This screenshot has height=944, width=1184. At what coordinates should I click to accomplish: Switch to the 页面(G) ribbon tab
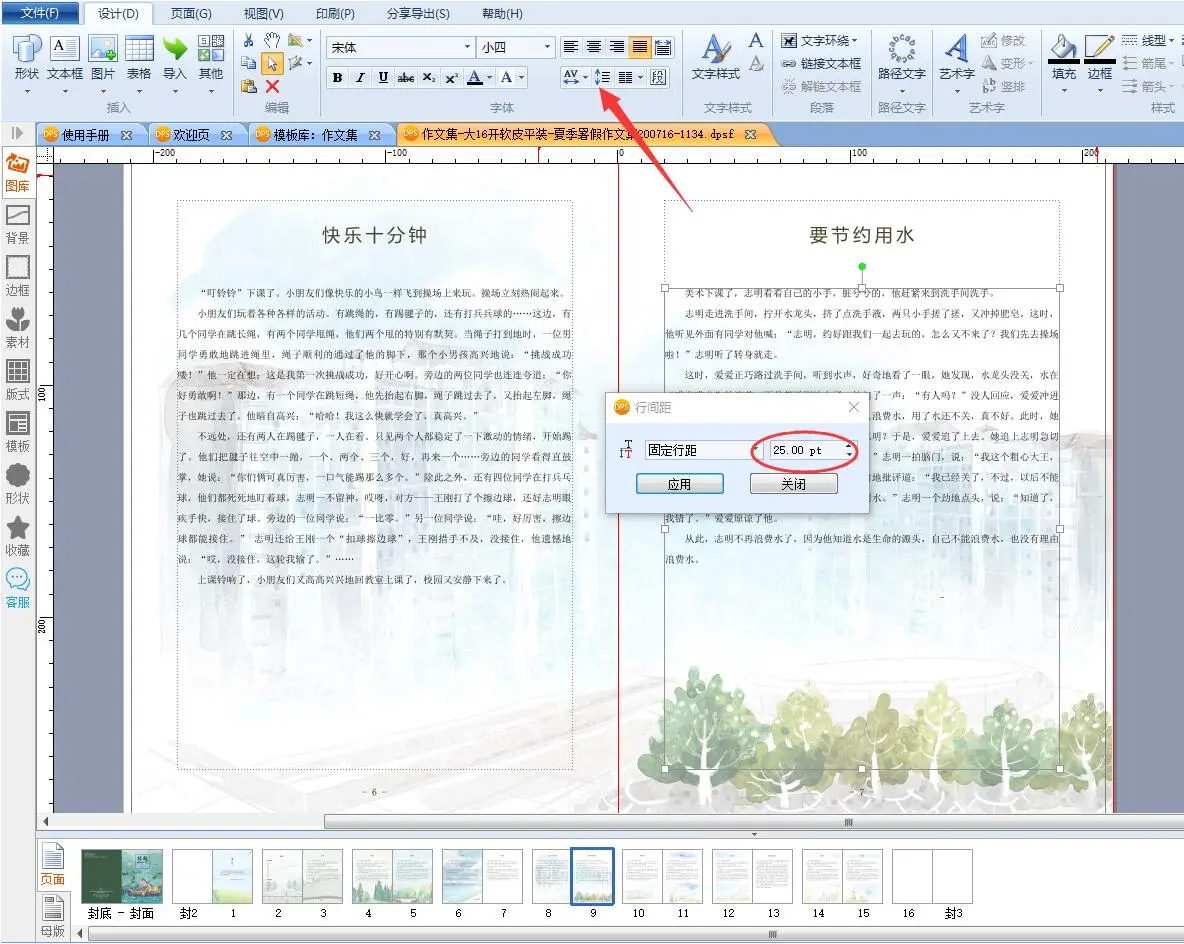191,14
